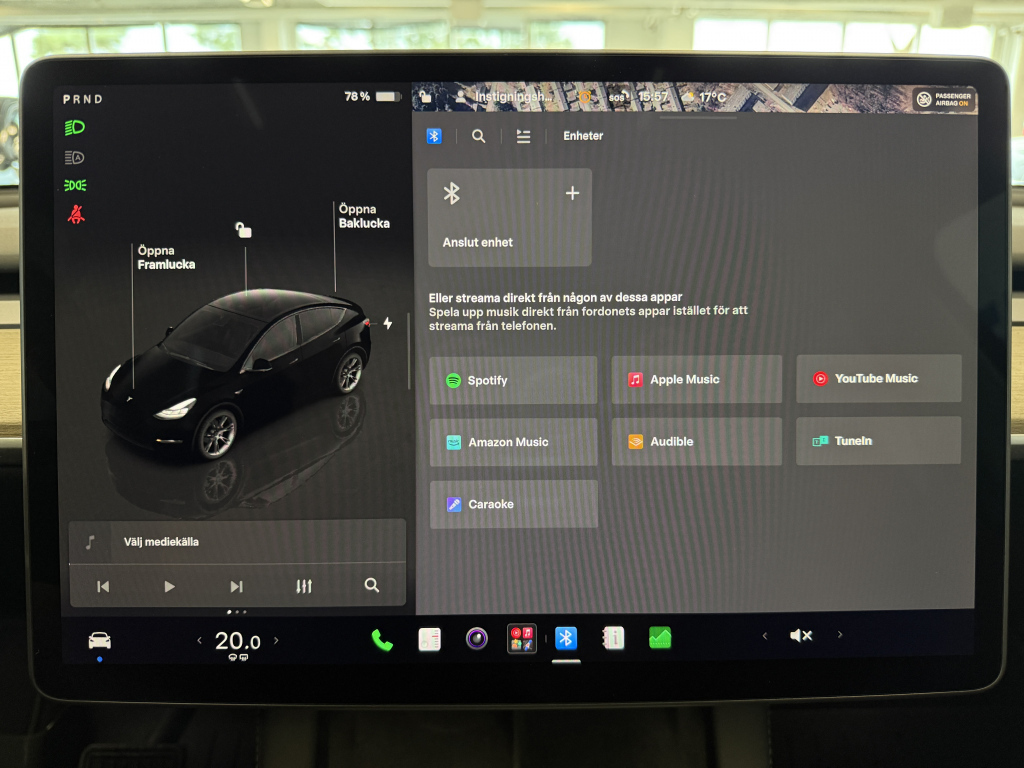Decrease the cabin temperature
The image size is (1024, 768).
199,641
